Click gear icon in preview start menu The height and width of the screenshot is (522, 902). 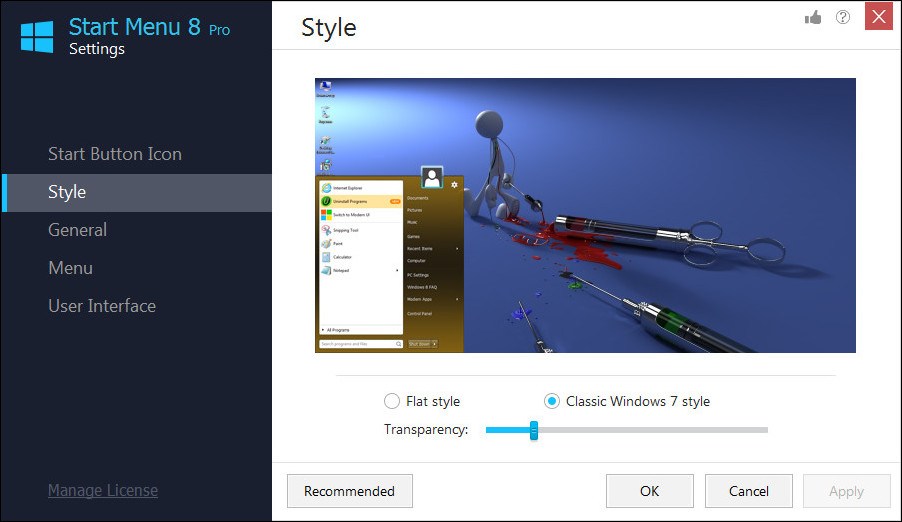tap(454, 185)
